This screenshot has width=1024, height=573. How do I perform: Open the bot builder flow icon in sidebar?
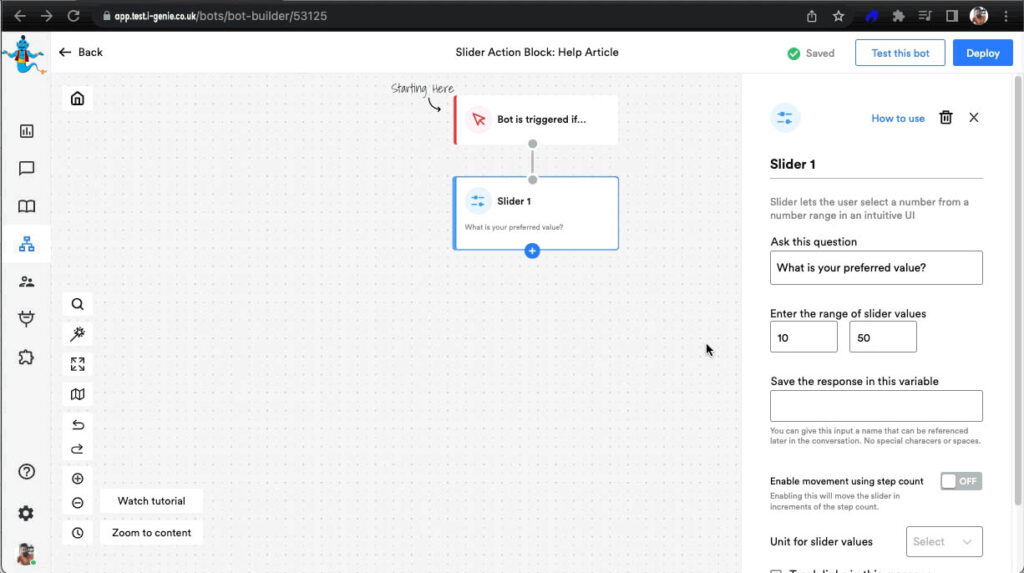(27, 244)
